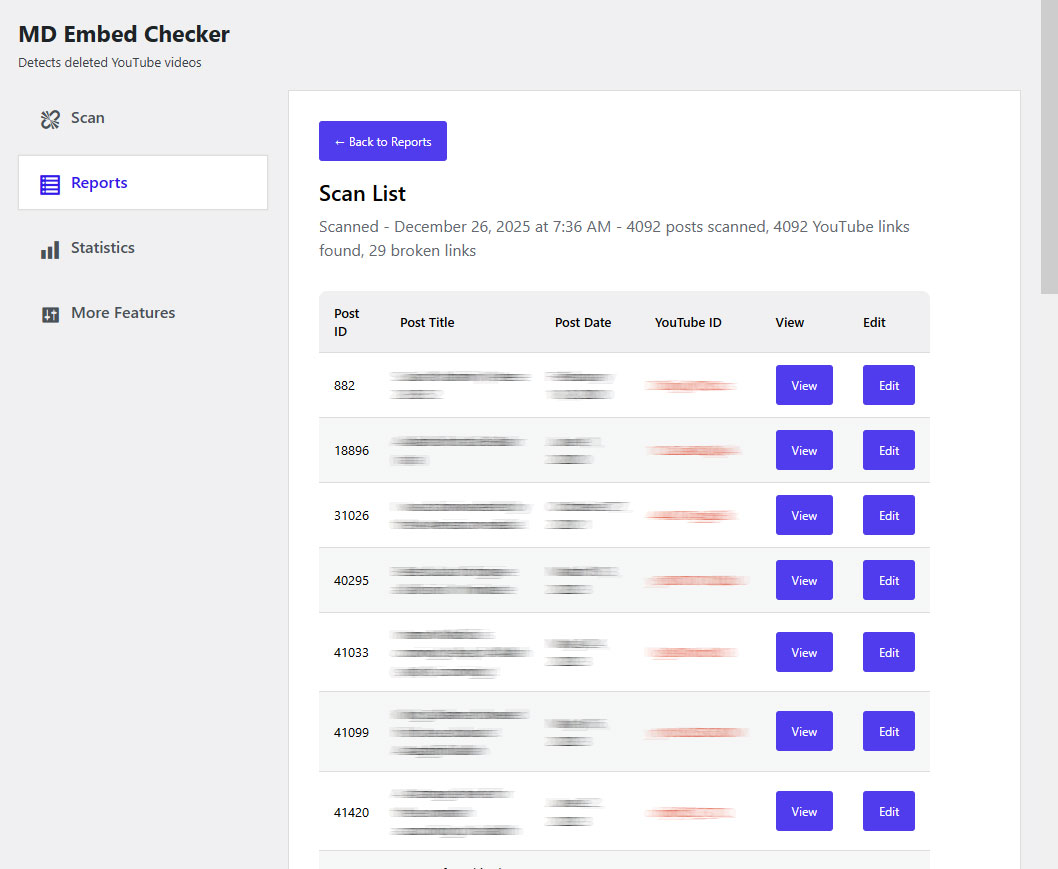Viewport: 1058px width, 869px height.
Task: Click the Detects deleted YouTube videos subtitle
Action: tap(110, 62)
